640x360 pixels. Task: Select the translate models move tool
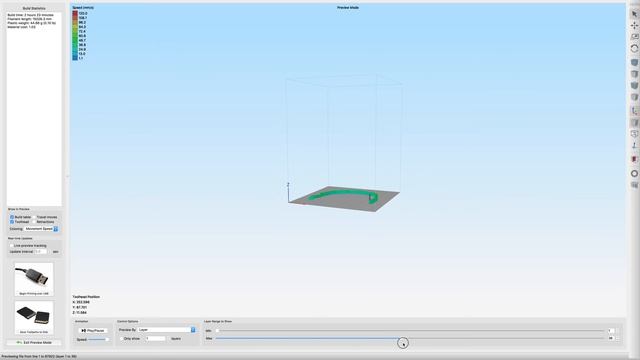click(x=634, y=26)
